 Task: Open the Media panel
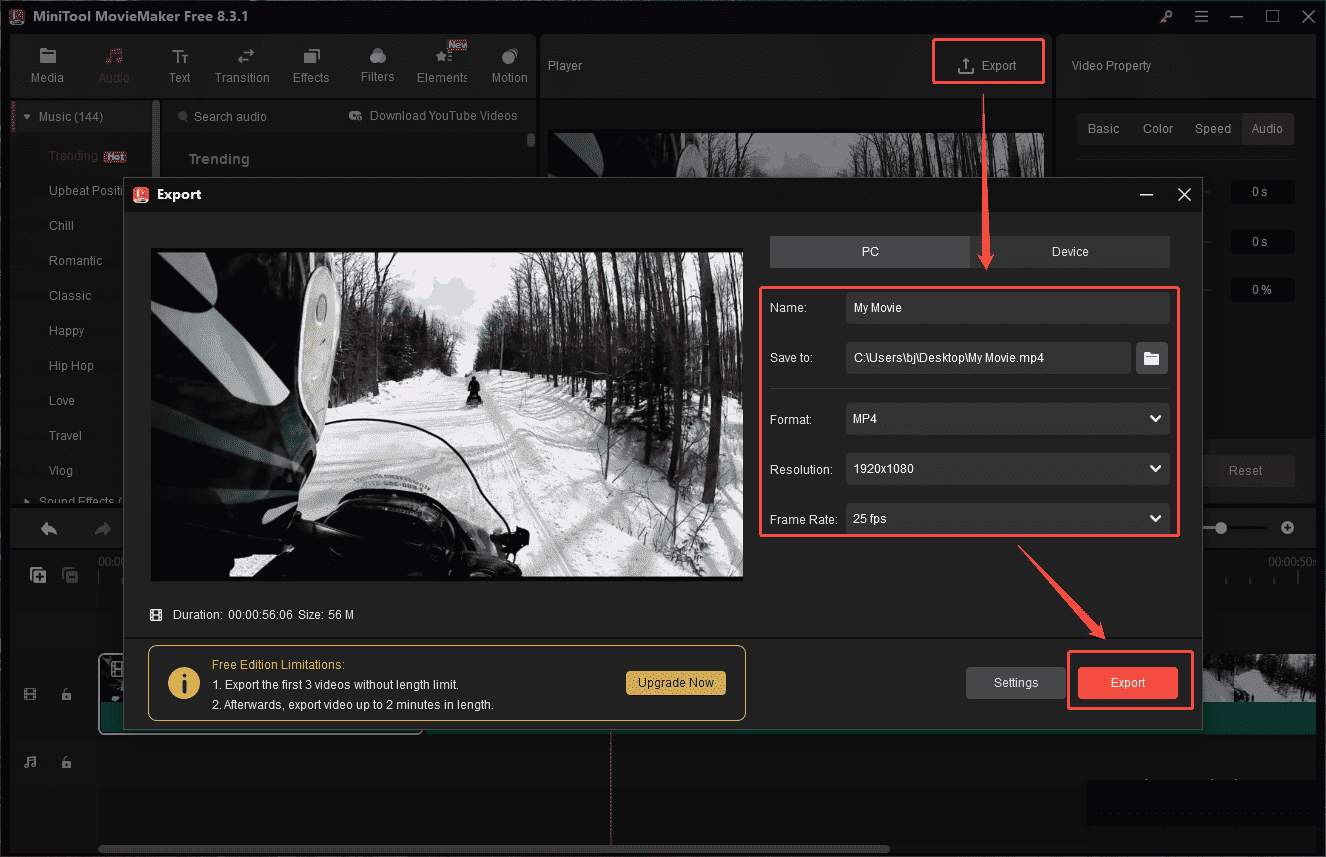(47, 63)
